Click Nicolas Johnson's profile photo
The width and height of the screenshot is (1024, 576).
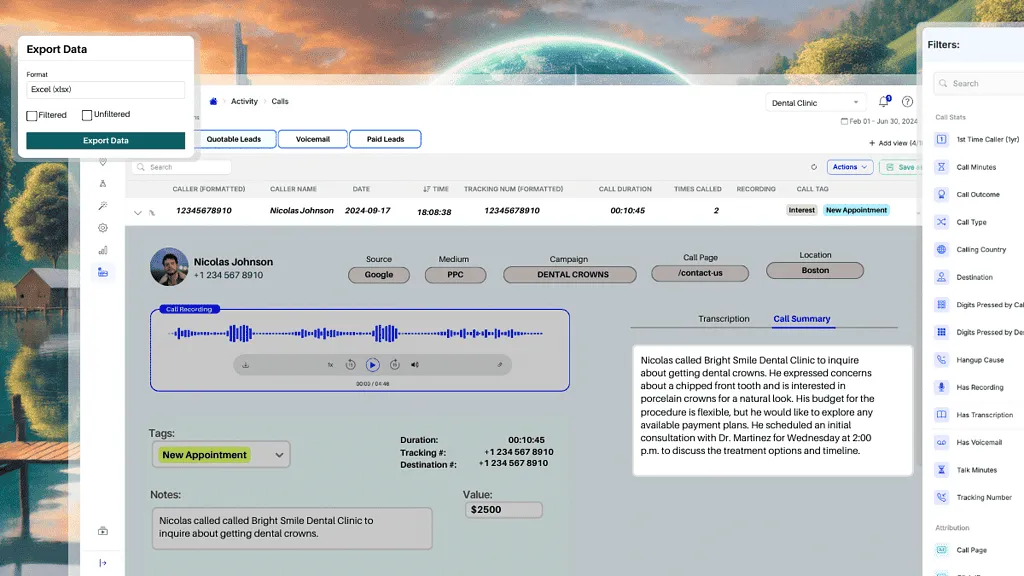pos(169,266)
